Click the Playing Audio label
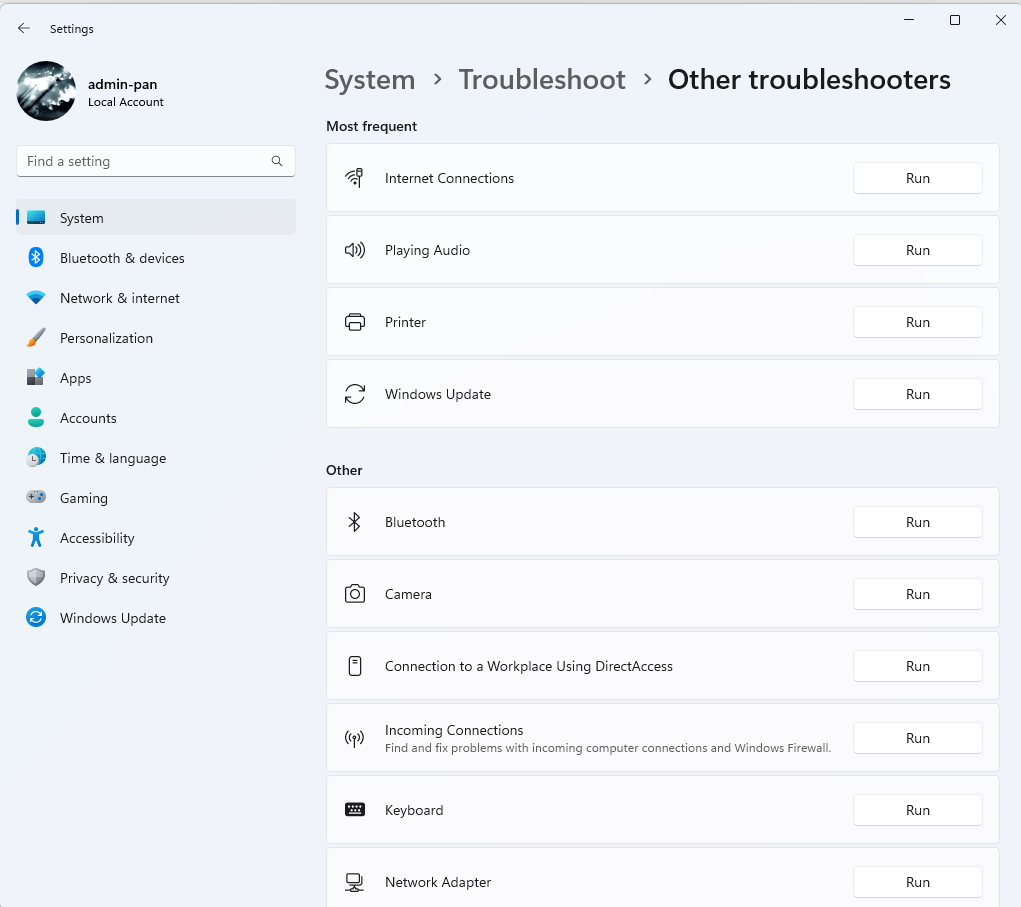The image size is (1021, 907). point(427,250)
